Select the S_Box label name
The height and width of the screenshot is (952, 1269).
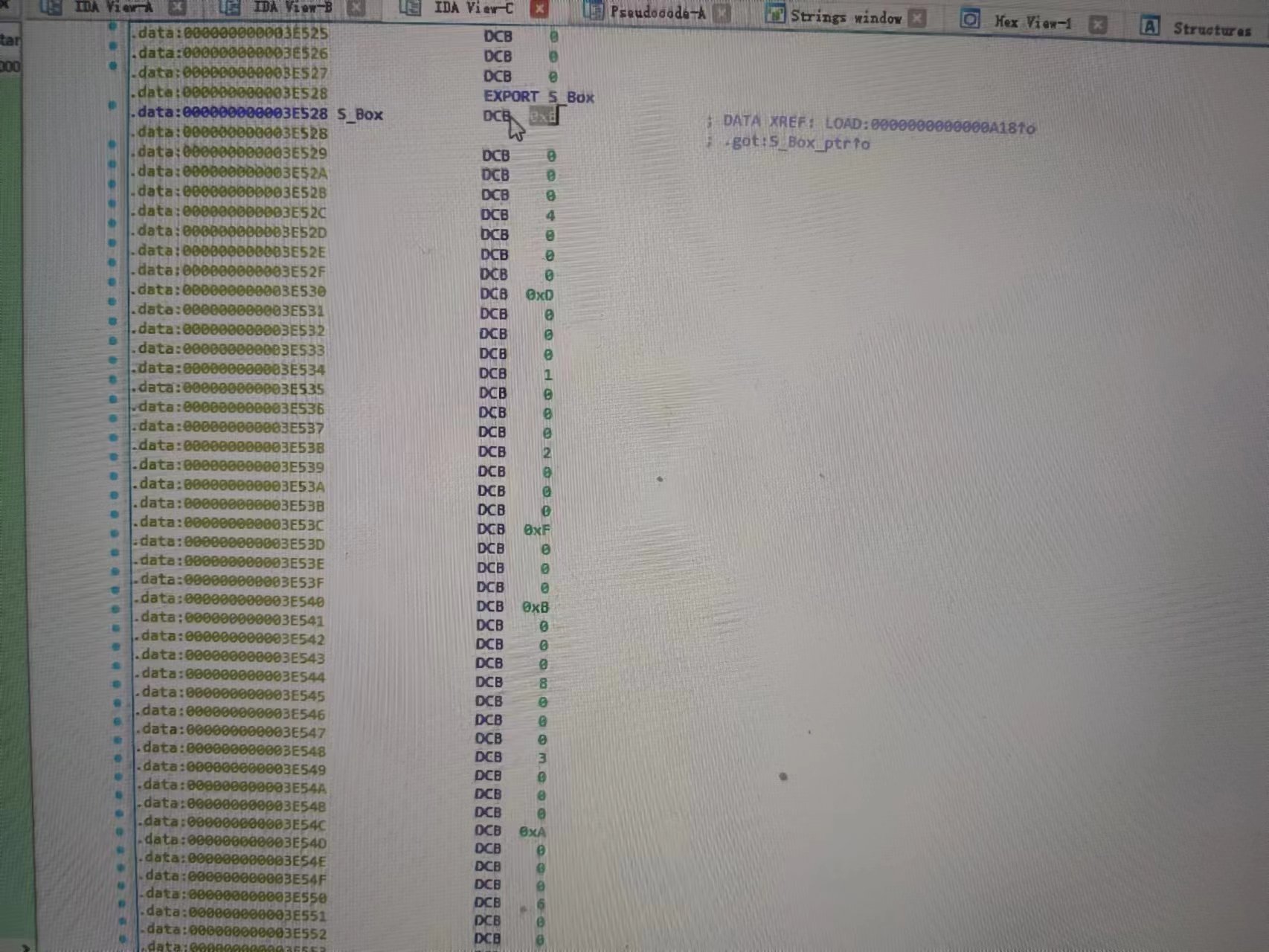(x=360, y=115)
